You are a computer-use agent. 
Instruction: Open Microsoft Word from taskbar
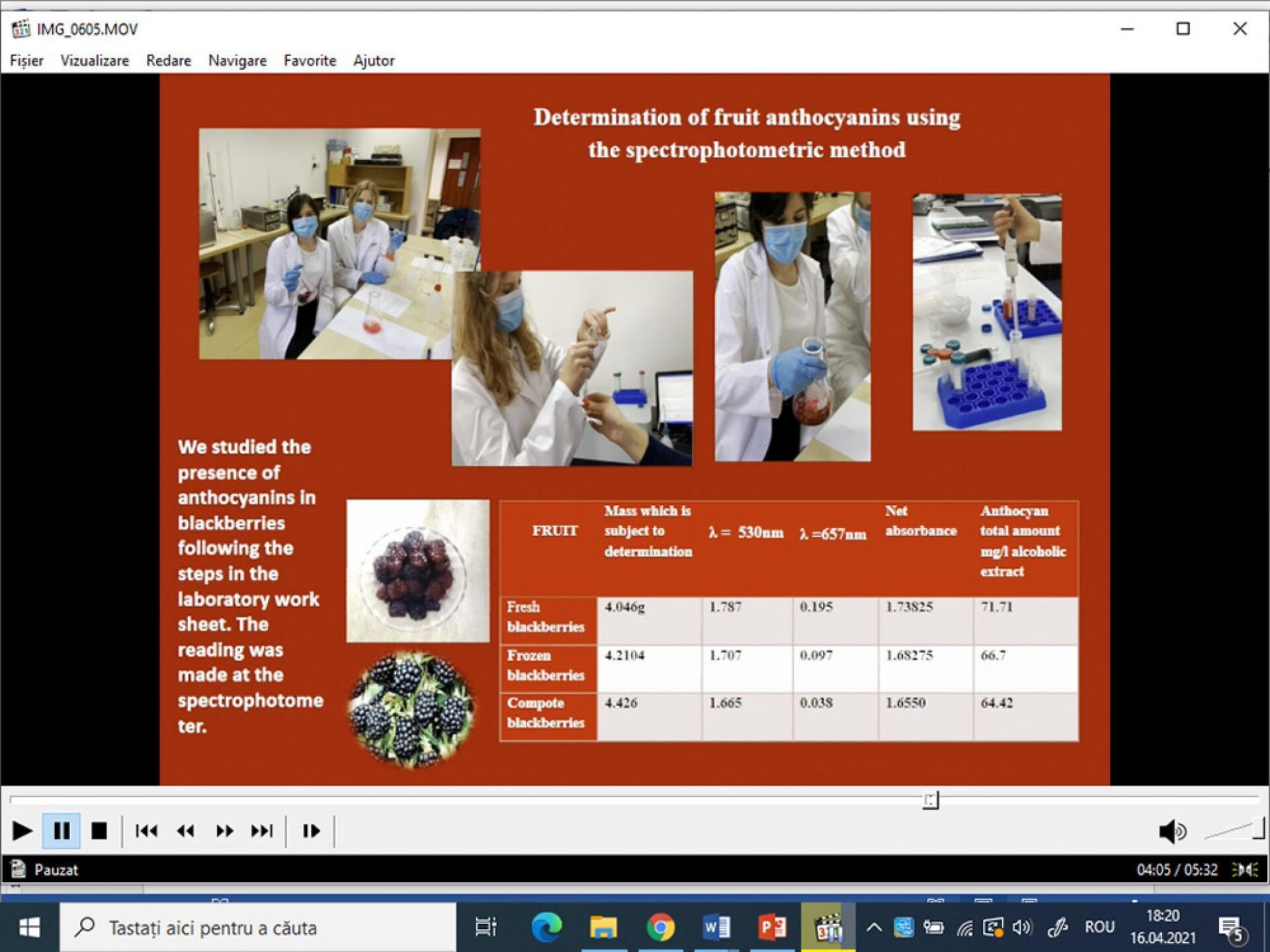[x=716, y=928]
